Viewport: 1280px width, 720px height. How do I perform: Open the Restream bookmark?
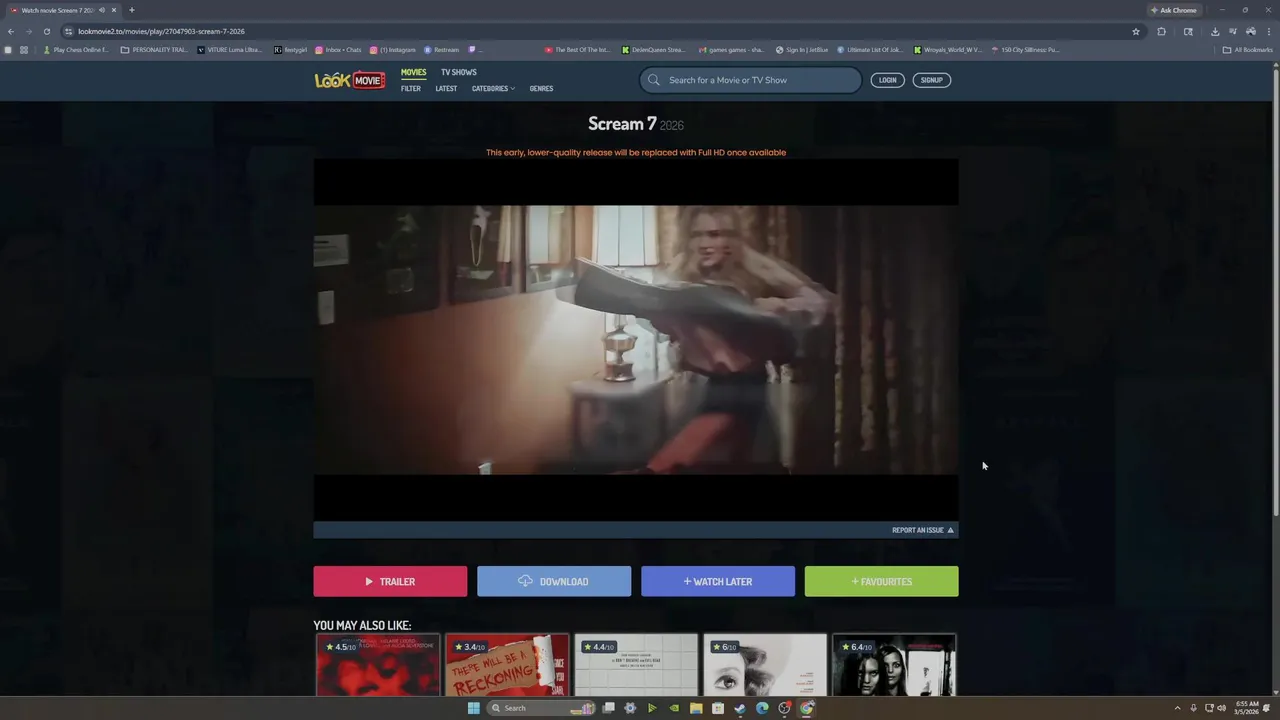pos(441,50)
